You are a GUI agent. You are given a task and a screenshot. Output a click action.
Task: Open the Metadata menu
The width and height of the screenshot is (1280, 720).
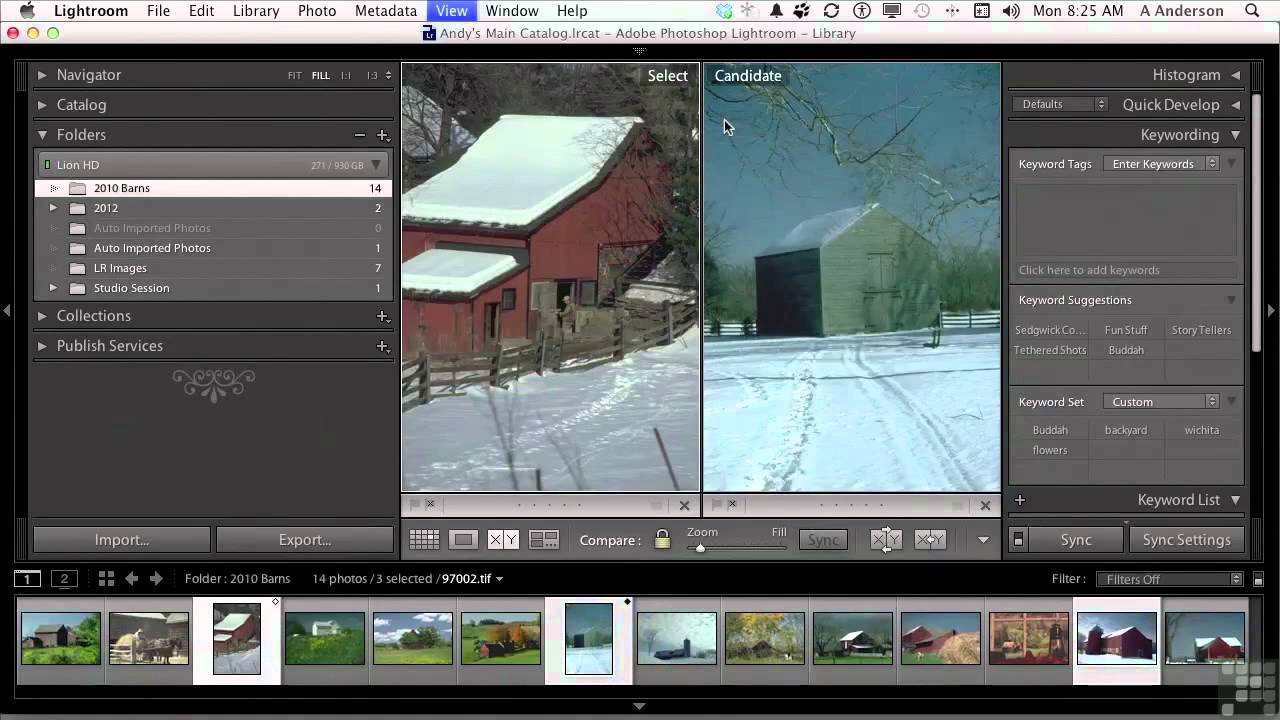[386, 11]
